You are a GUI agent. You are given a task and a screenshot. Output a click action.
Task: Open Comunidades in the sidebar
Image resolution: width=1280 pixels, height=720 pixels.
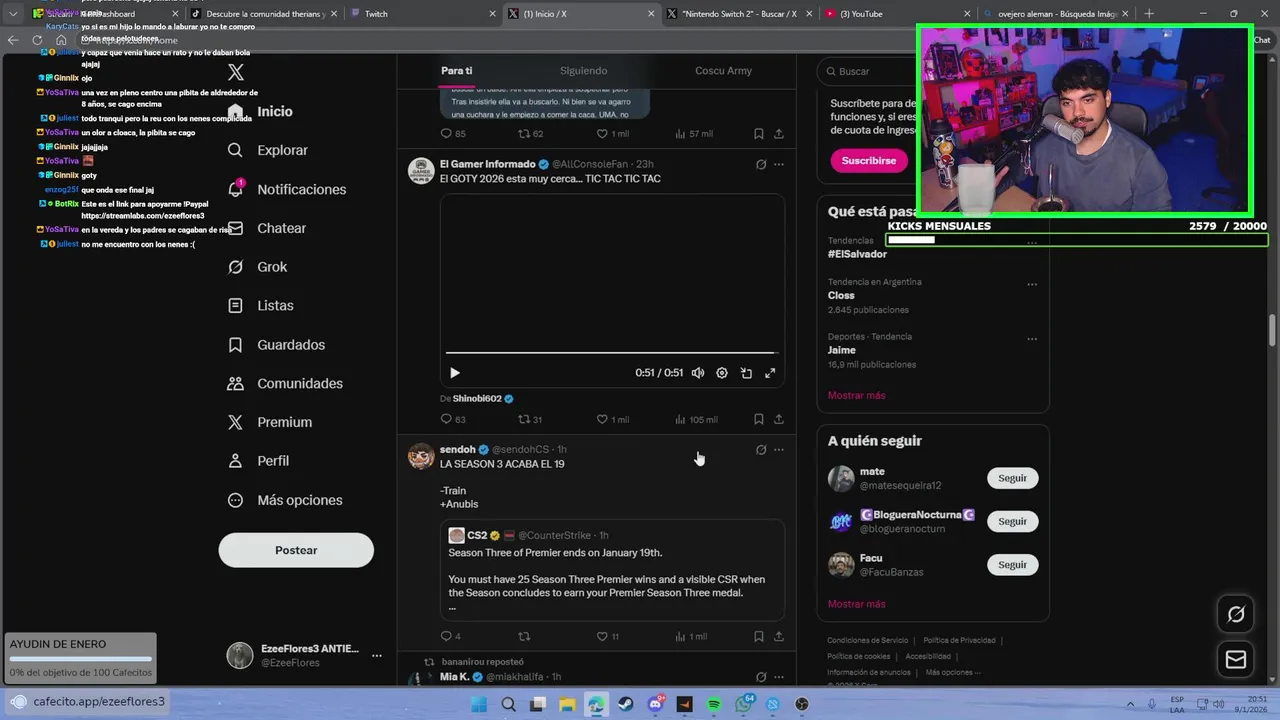click(285, 383)
